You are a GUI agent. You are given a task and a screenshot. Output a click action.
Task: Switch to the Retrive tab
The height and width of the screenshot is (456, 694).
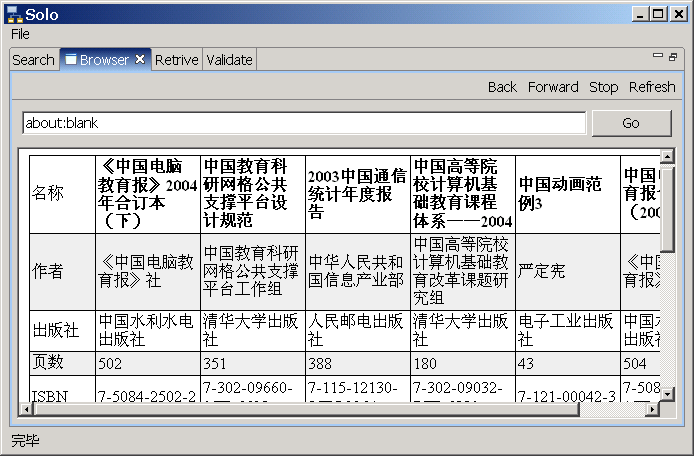[177, 60]
